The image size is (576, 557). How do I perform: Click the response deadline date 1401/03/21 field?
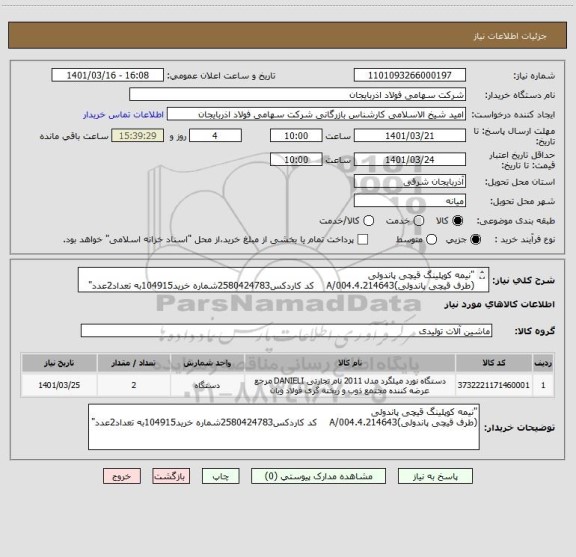click(x=410, y=136)
